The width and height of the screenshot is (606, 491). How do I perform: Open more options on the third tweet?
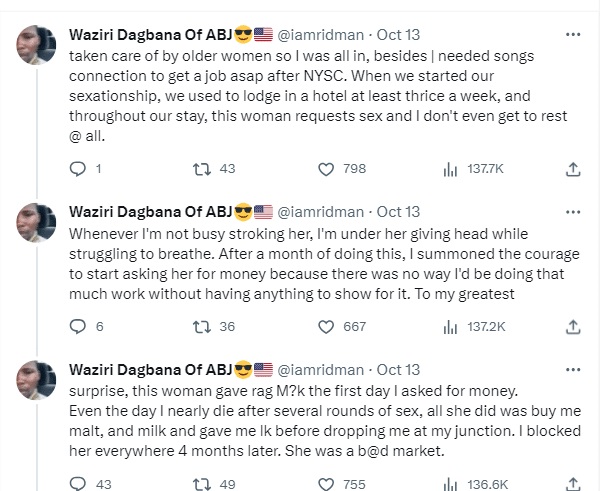(572, 368)
